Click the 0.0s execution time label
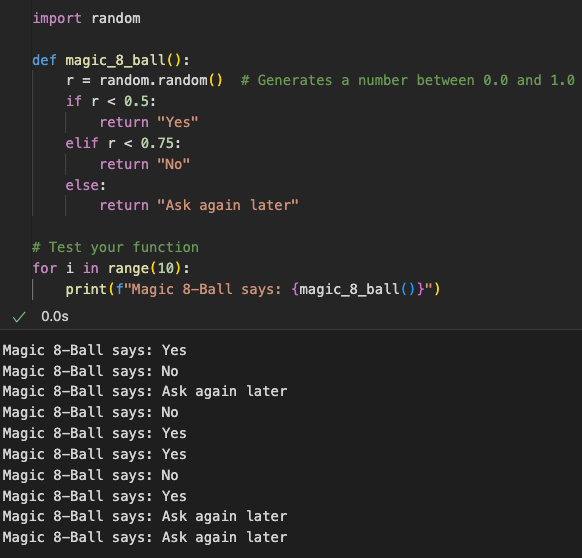The width and height of the screenshot is (582, 558). point(55,316)
